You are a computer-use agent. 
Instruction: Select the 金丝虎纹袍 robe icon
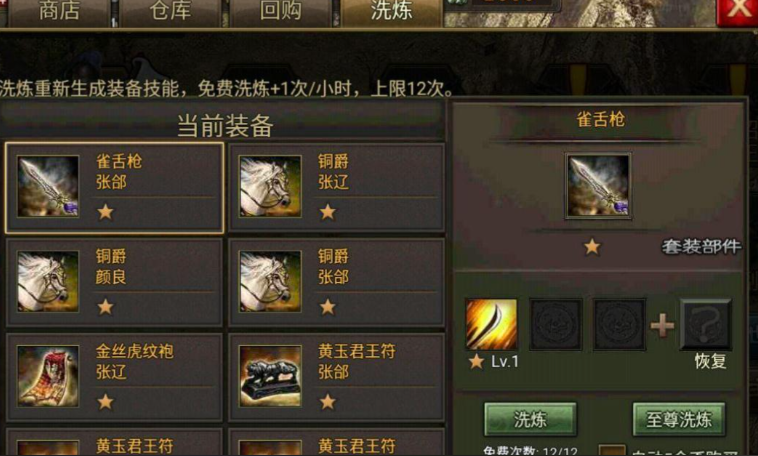48,376
